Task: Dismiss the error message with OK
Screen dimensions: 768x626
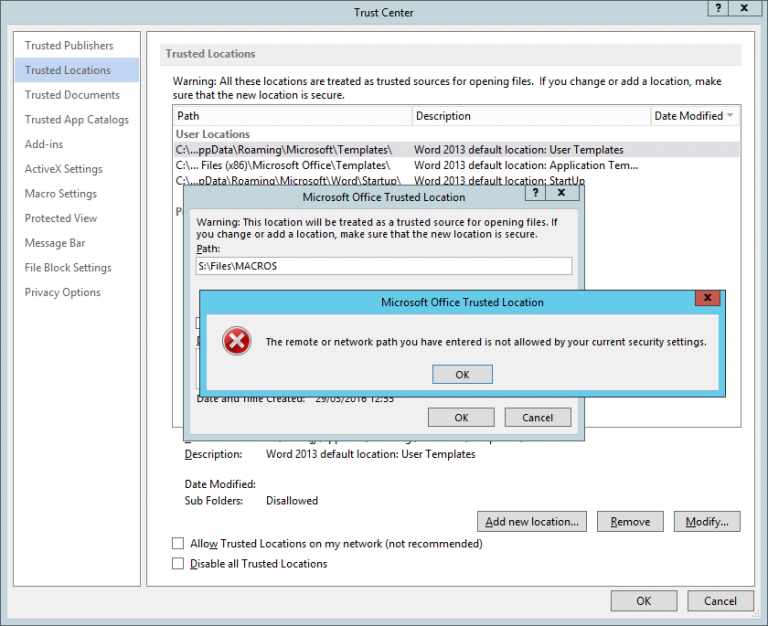Action: 461,374
